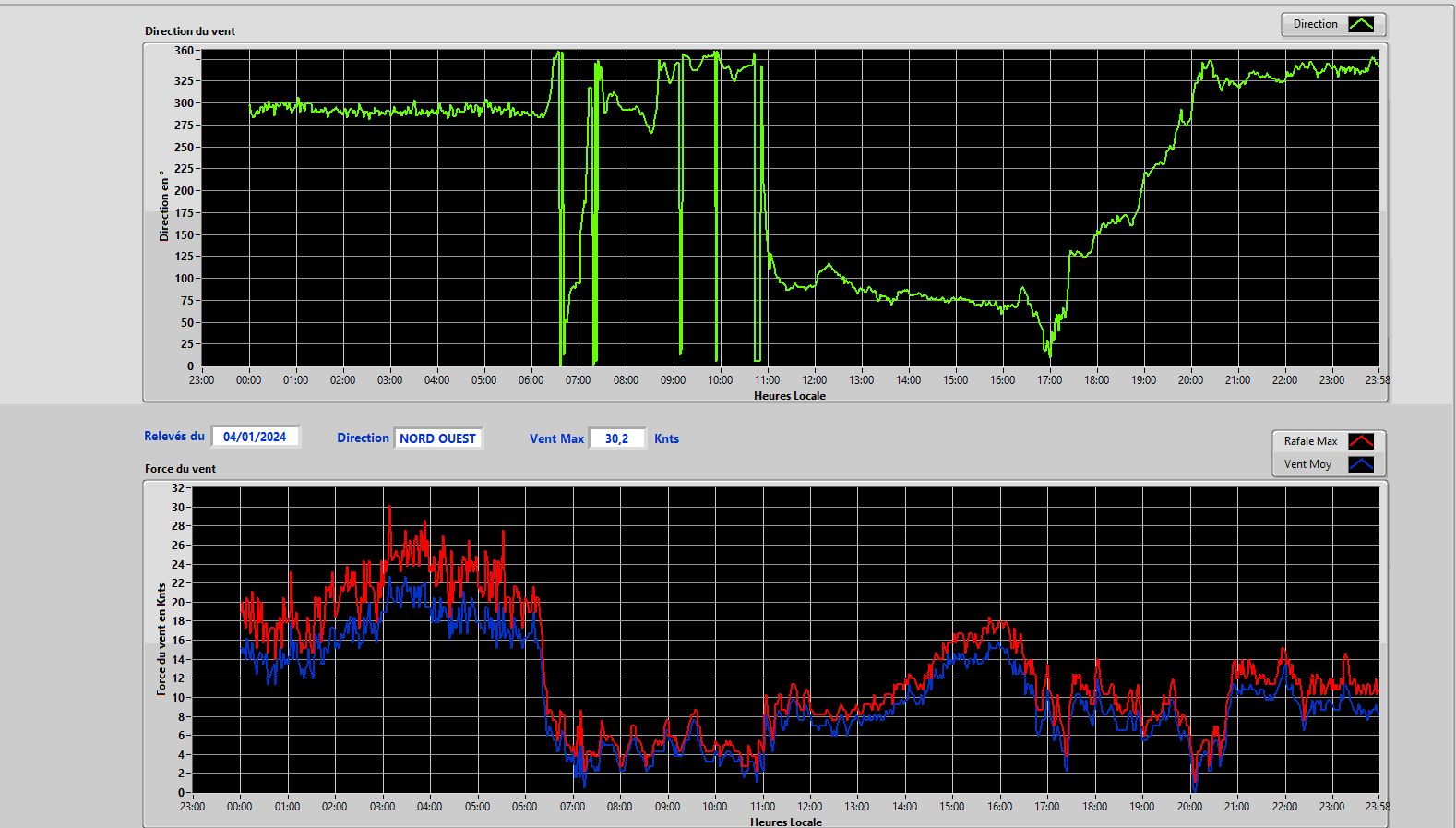Click the 23:58 end tick on direction chart
1456x828 pixels.
tap(1378, 379)
